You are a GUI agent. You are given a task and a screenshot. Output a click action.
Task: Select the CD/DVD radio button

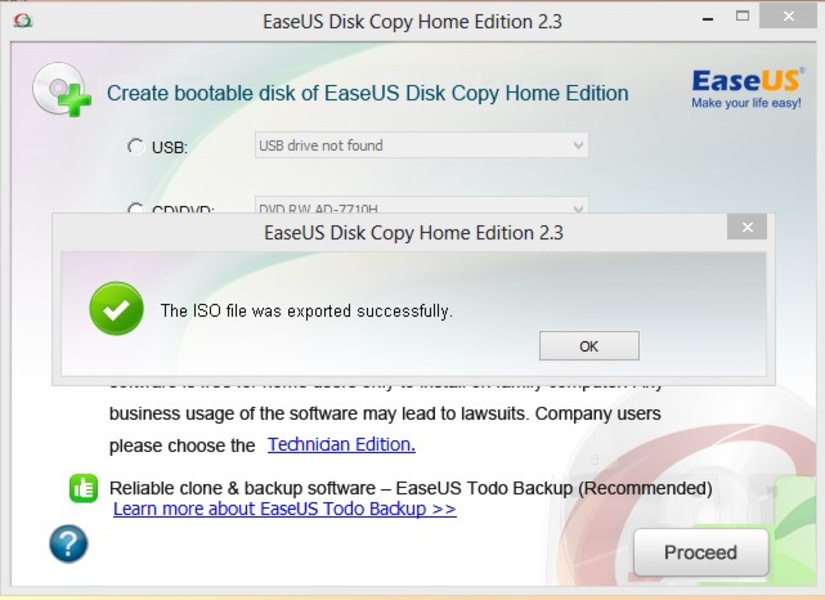pos(136,210)
